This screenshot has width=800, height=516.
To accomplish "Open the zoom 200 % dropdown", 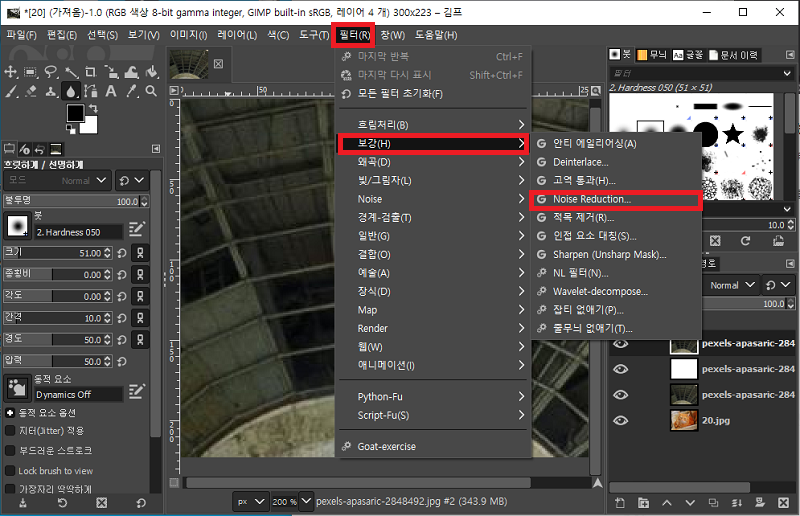I will point(306,502).
